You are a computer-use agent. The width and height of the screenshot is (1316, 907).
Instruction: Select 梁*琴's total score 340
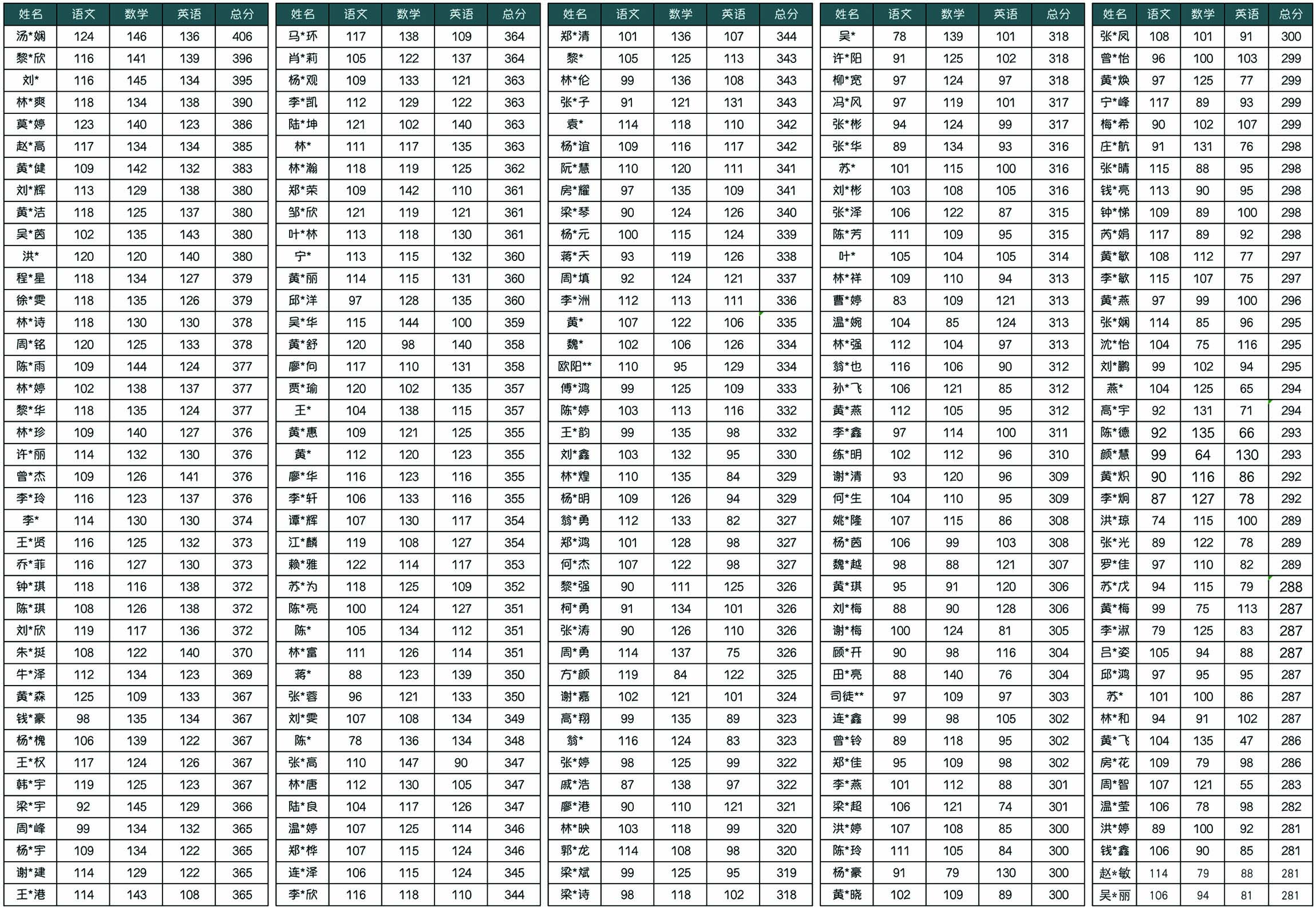[787, 212]
